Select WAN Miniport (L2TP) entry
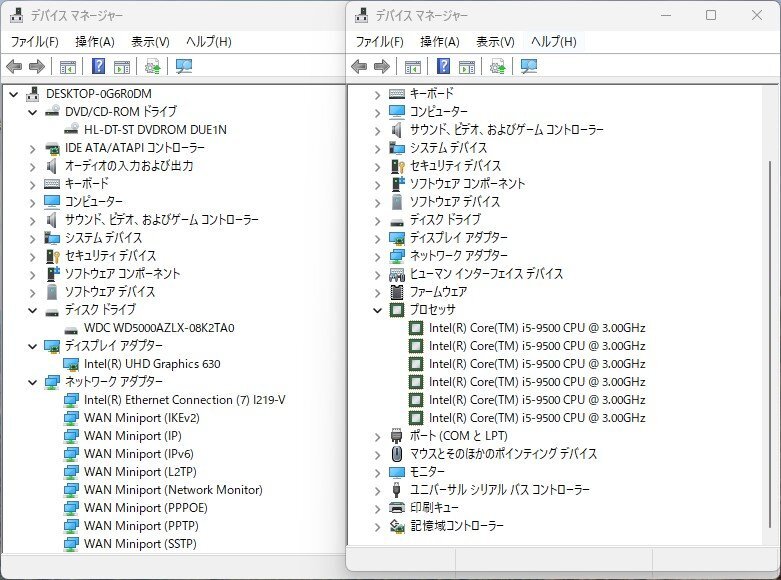This screenshot has width=781, height=580. (140, 471)
